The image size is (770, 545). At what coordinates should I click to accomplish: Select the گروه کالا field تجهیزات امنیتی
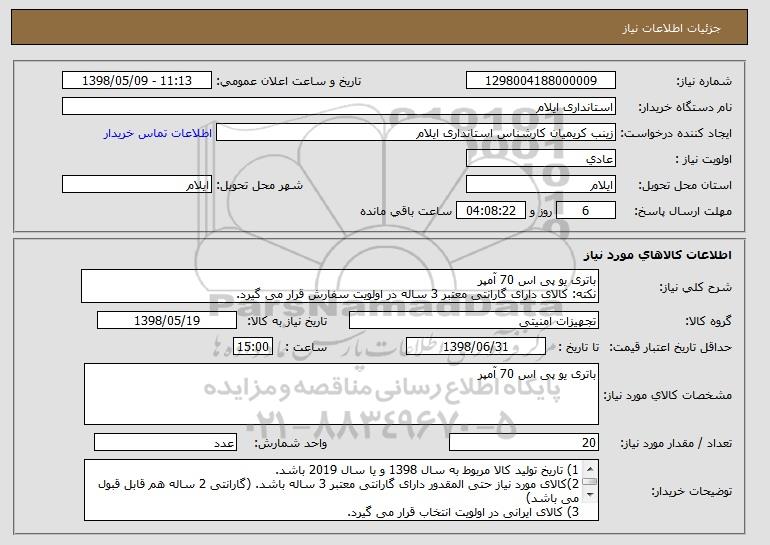[x=474, y=321]
